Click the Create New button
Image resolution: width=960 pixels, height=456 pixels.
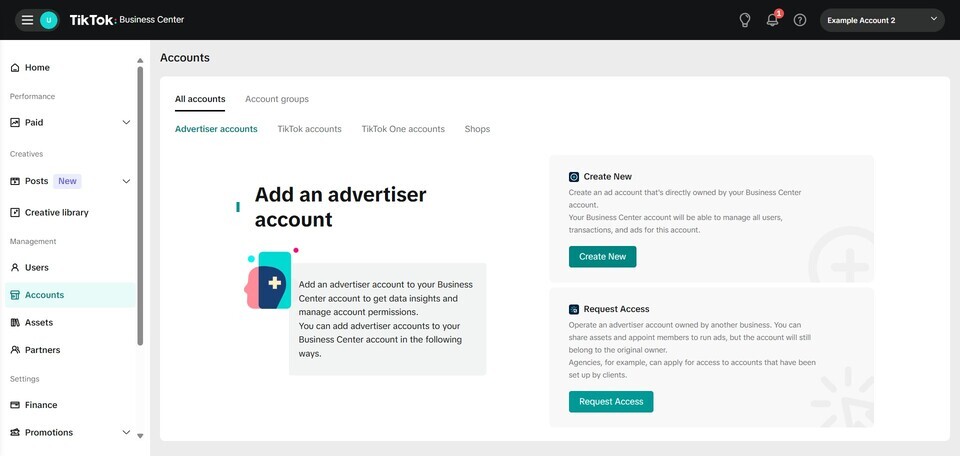pyautogui.click(x=602, y=257)
